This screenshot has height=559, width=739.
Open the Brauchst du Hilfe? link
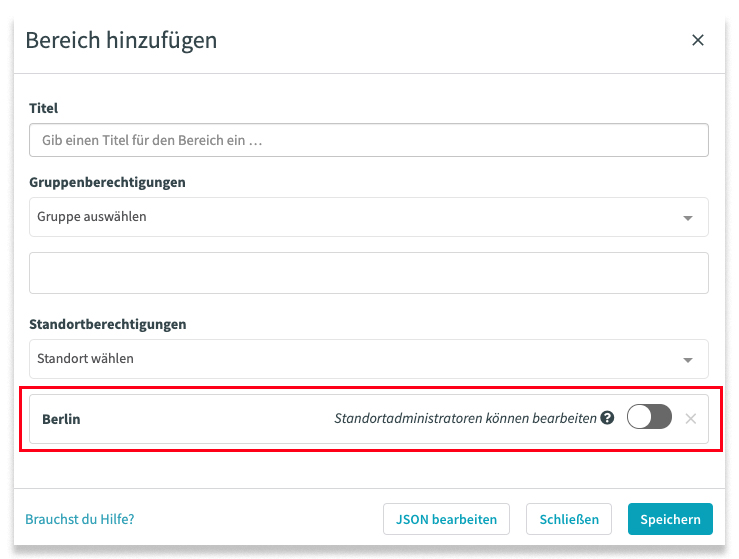[79, 519]
